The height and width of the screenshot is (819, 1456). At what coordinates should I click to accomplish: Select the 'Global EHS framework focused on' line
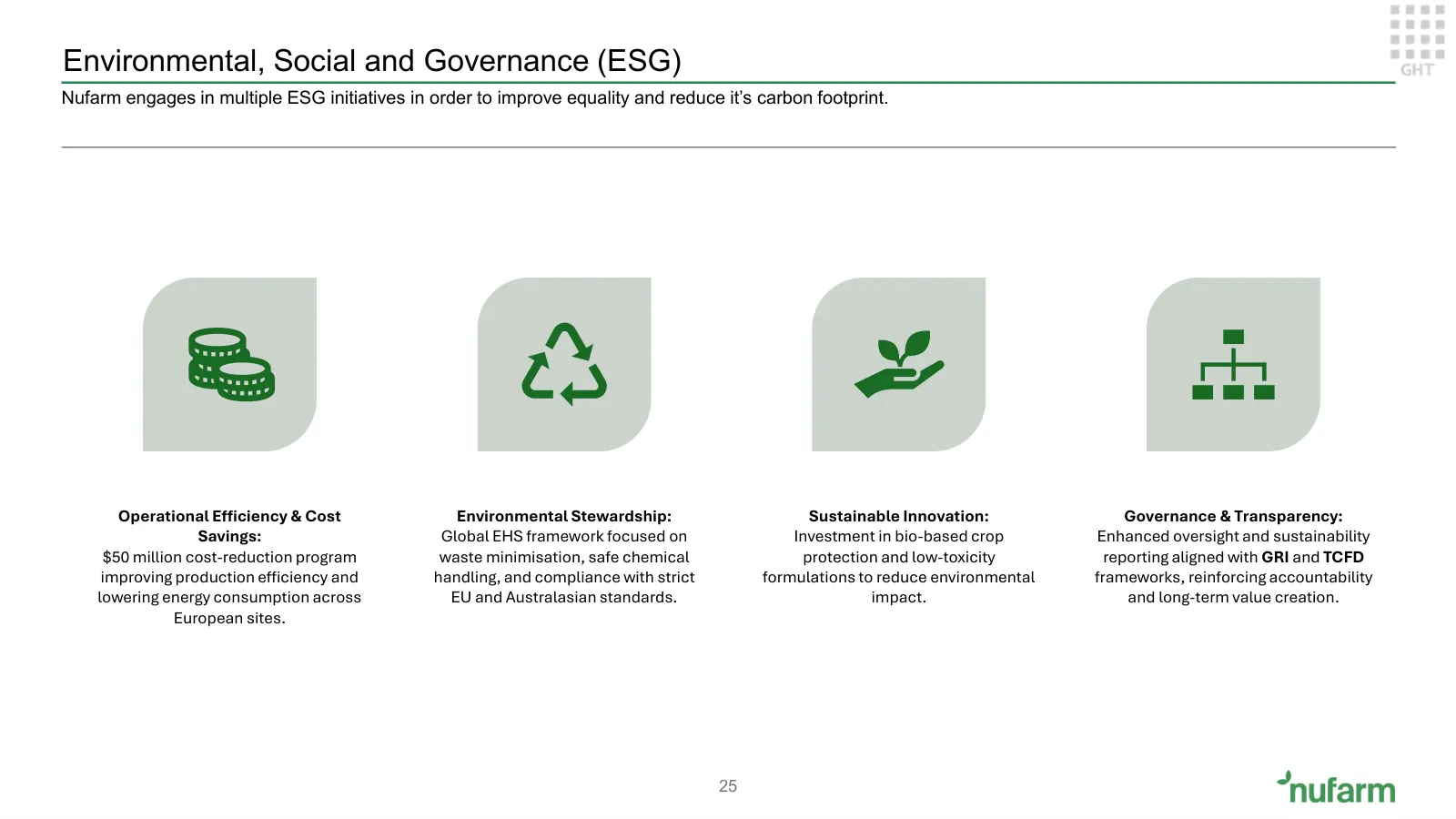click(564, 537)
